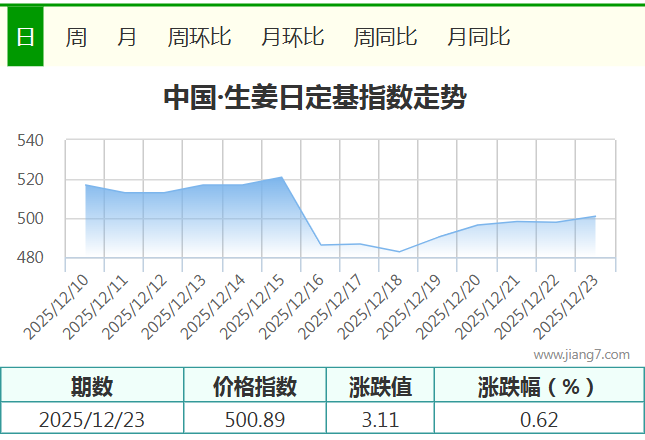
Task: Click the 价格指数 column header
Action: click(x=255, y=386)
